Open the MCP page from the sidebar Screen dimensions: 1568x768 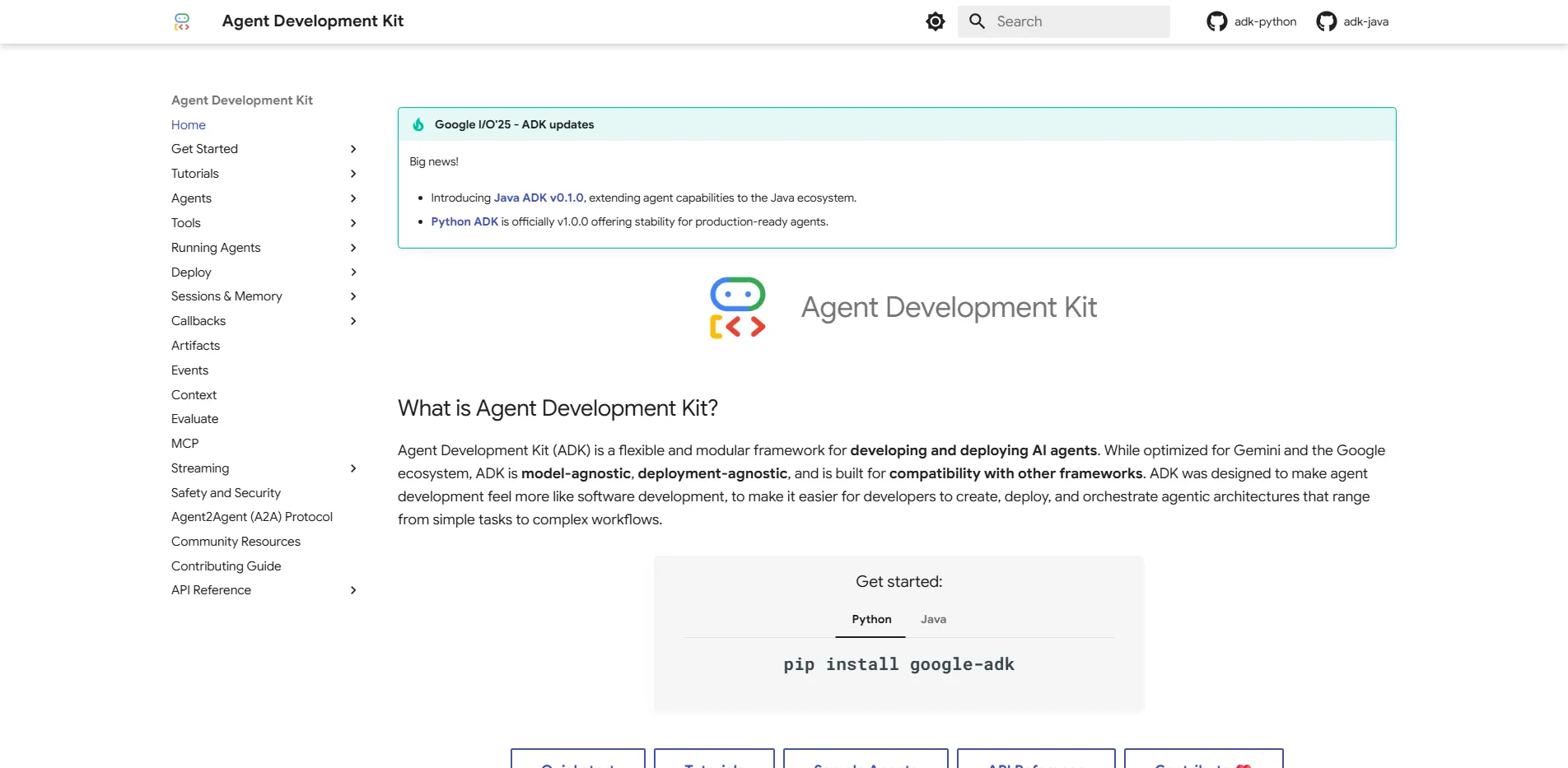coord(184,443)
